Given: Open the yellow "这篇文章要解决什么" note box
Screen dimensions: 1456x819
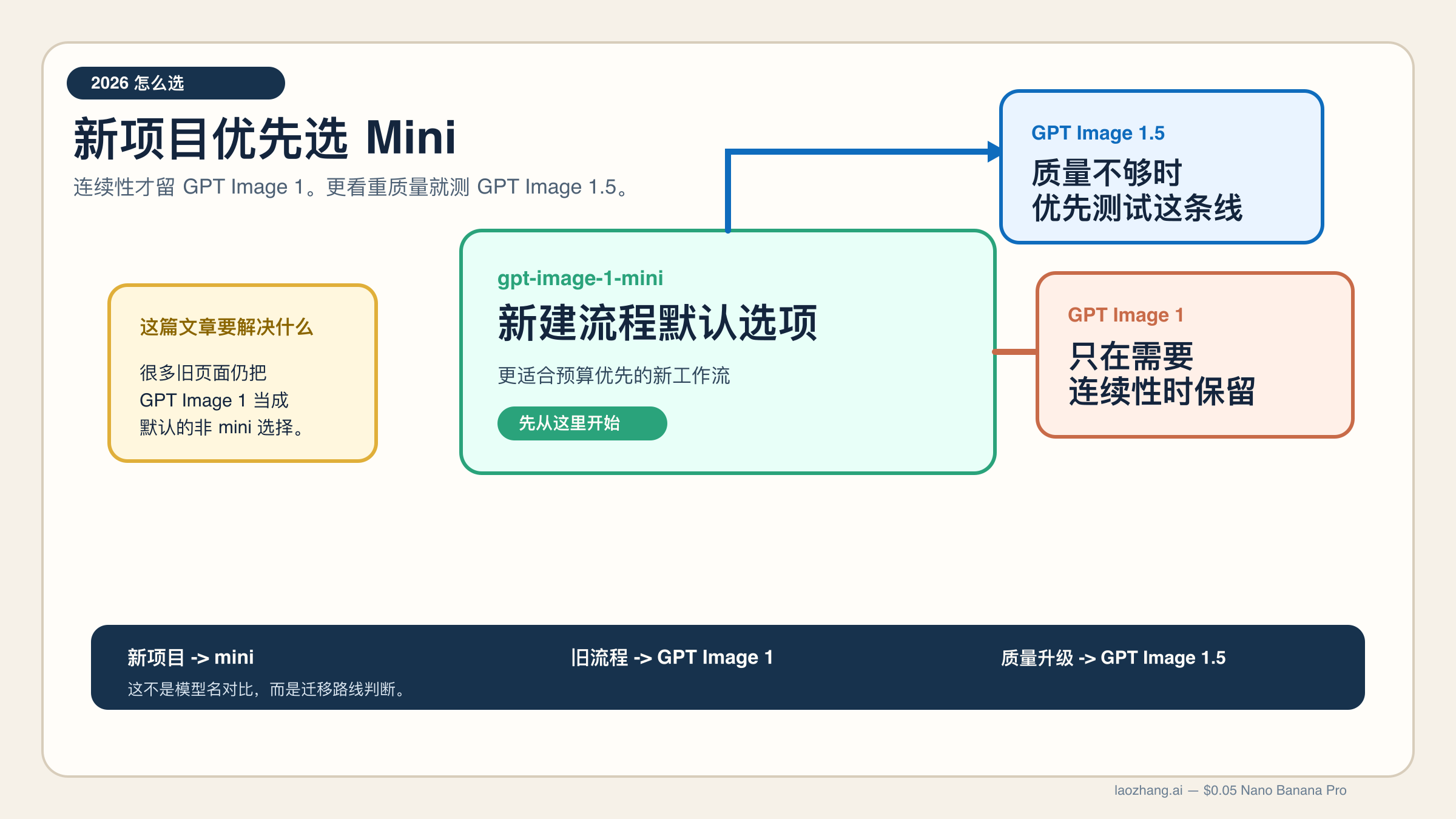Looking at the screenshot, I should pyautogui.click(x=243, y=373).
